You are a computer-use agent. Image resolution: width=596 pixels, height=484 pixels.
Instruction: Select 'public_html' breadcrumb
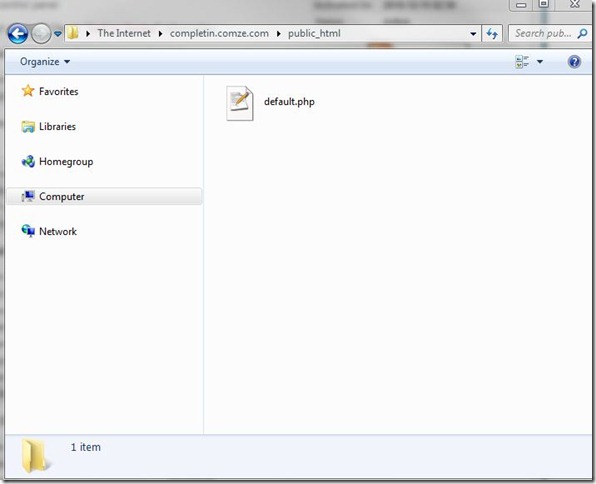(314, 33)
